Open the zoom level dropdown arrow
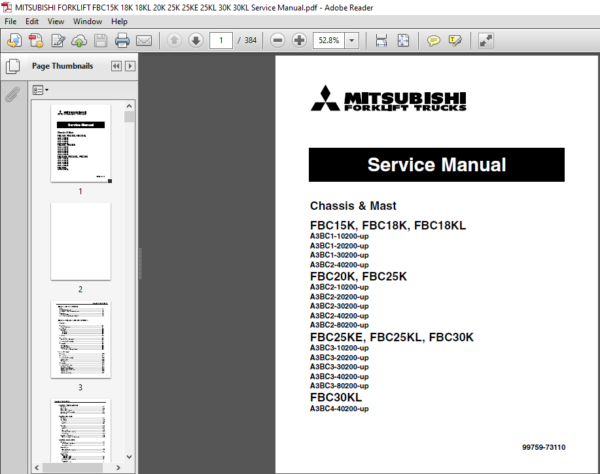Viewport: 600px width, 474px height. [352, 40]
